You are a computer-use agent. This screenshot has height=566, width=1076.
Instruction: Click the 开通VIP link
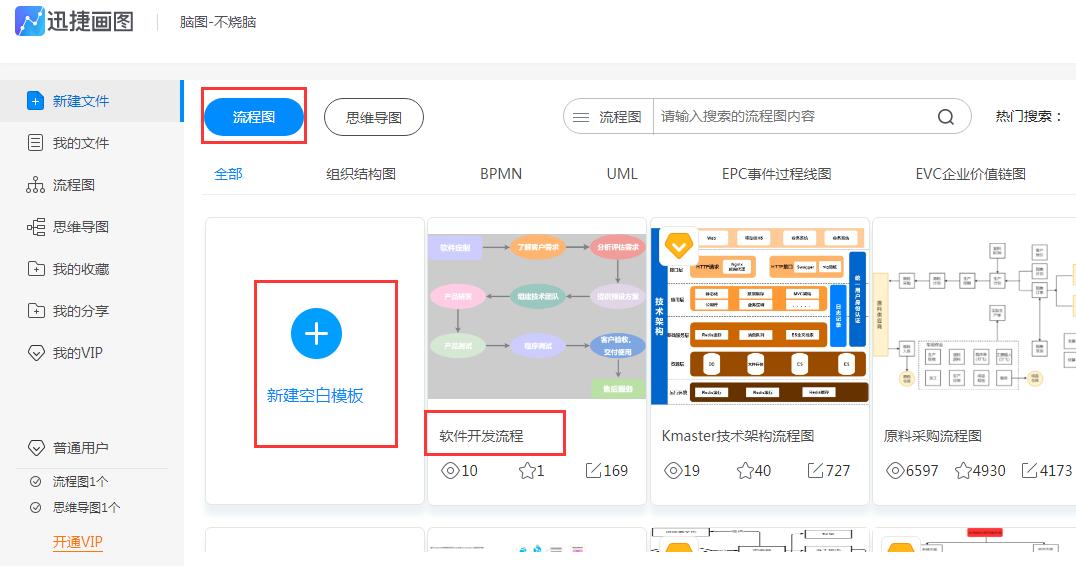click(x=78, y=542)
